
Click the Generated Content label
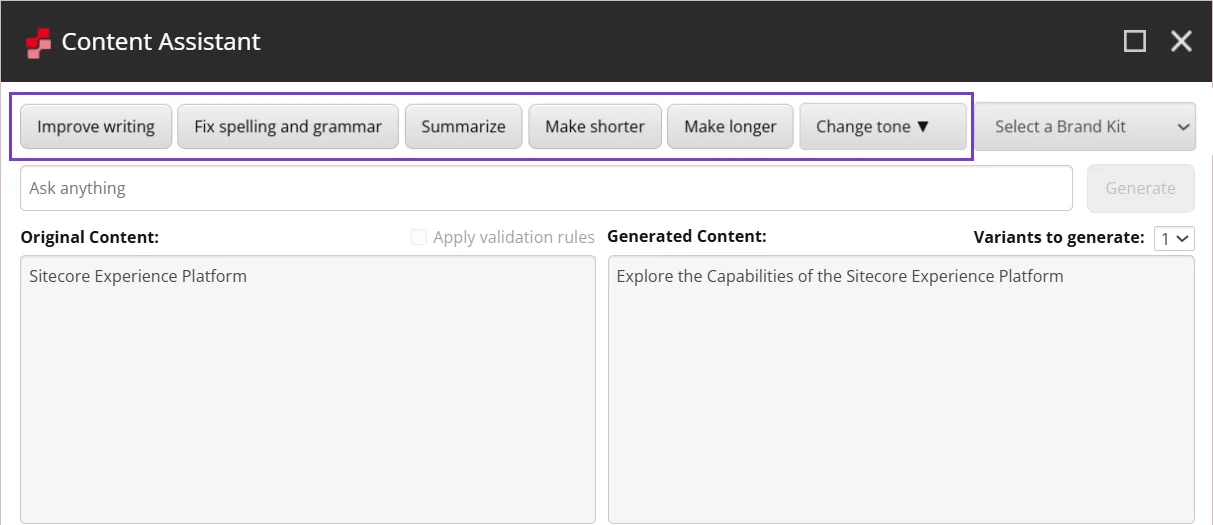tap(687, 236)
